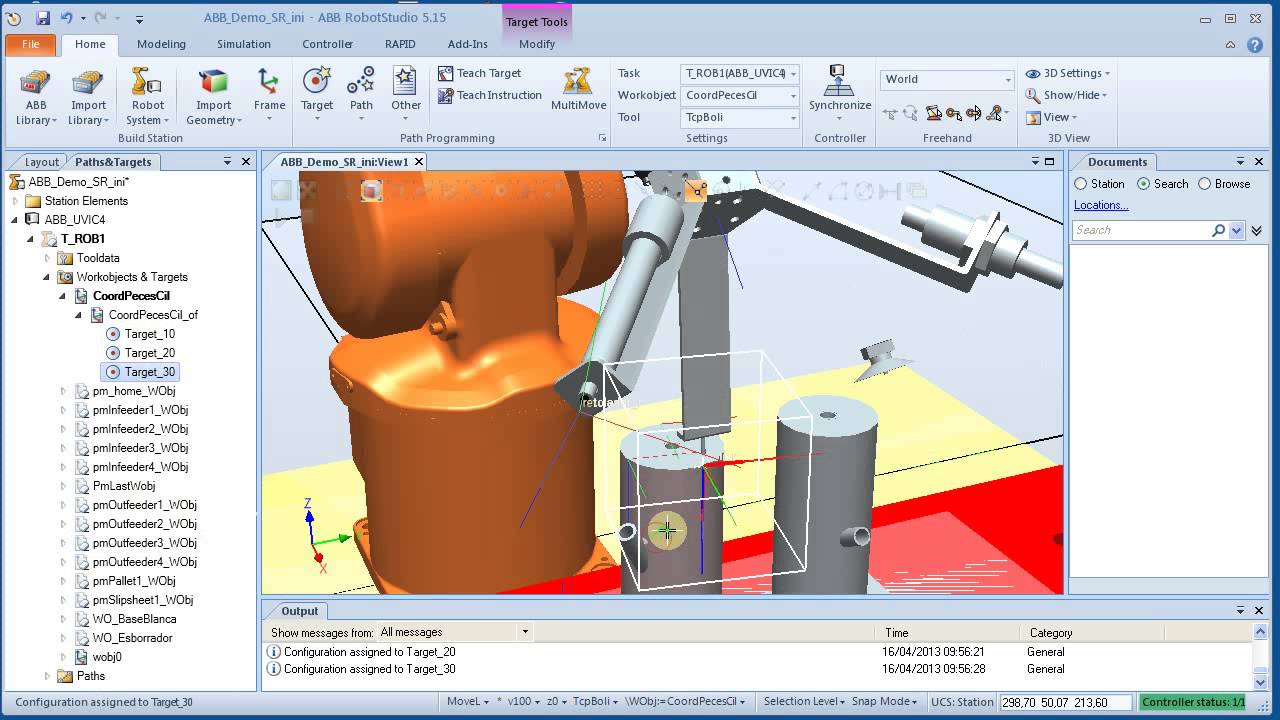Viewport: 1280px width, 720px height.
Task: Select the Jog Reorient freehand tool
Action: point(973,114)
